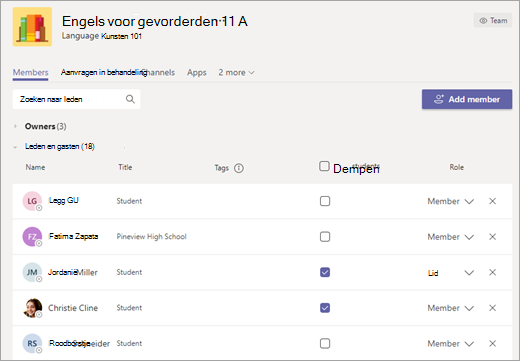Click the Tags info icon
This screenshot has height=361, width=520.
tap(239, 168)
